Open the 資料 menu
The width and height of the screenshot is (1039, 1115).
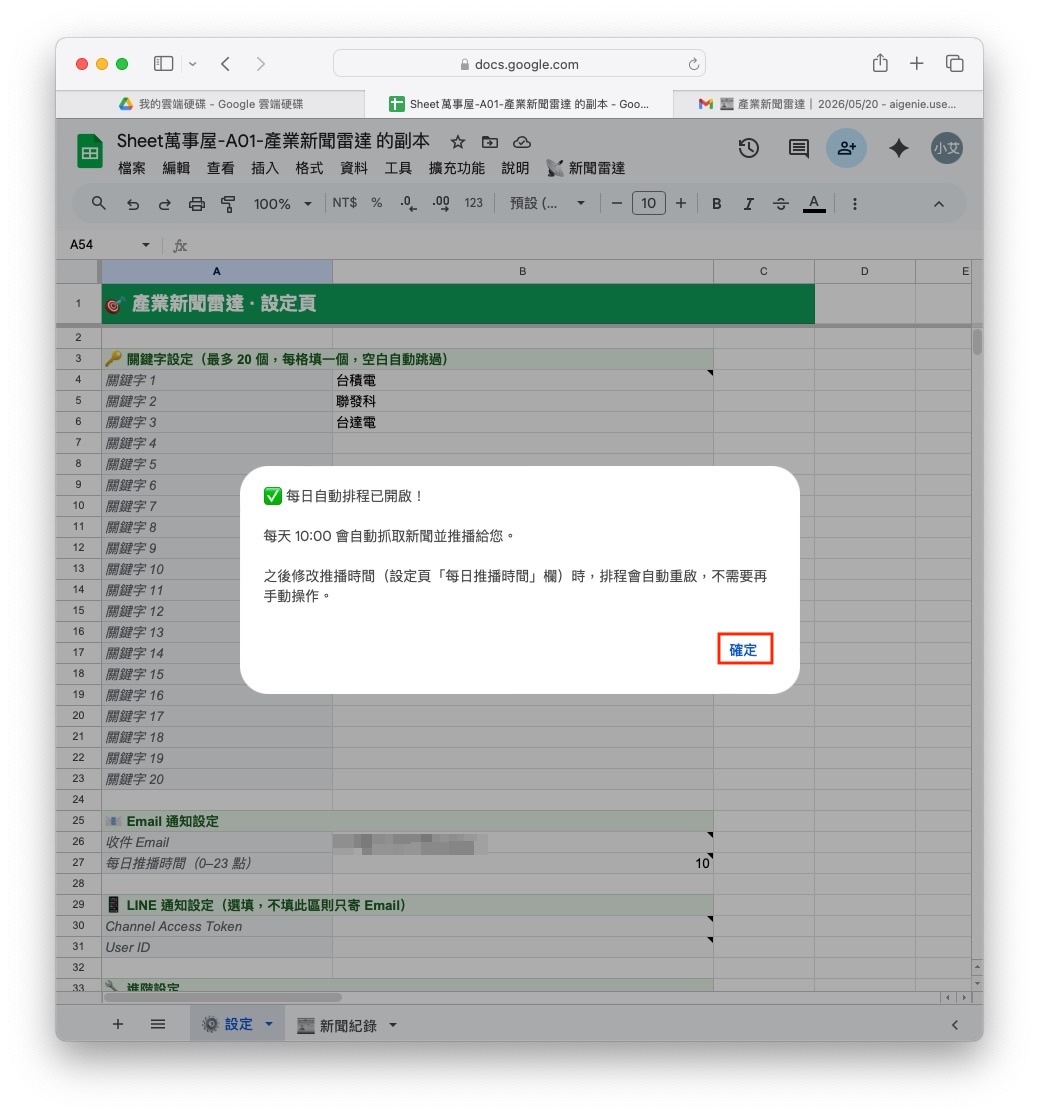click(353, 168)
